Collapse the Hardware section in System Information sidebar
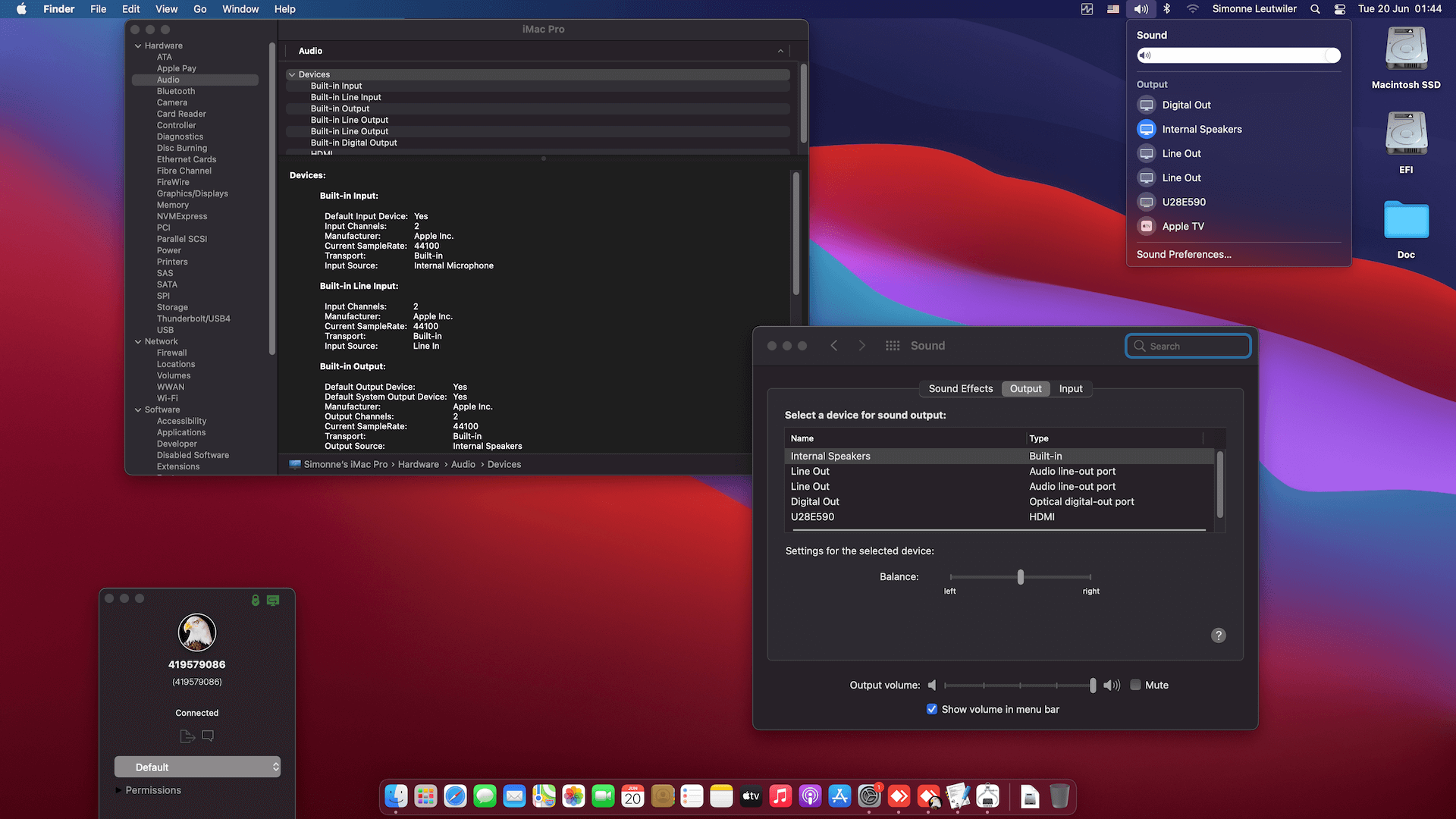Image resolution: width=1456 pixels, height=819 pixels. pyautogui.click(x=138, y=45)
